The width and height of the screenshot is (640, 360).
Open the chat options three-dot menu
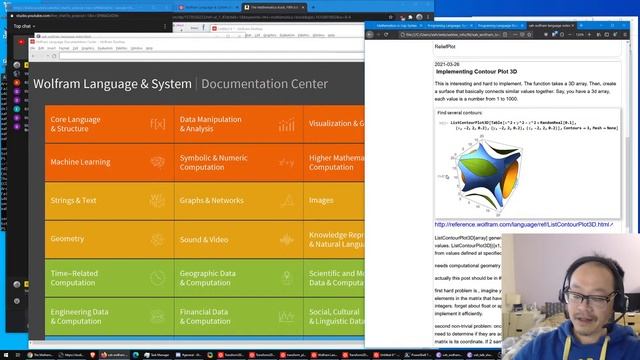coord(165,26)
